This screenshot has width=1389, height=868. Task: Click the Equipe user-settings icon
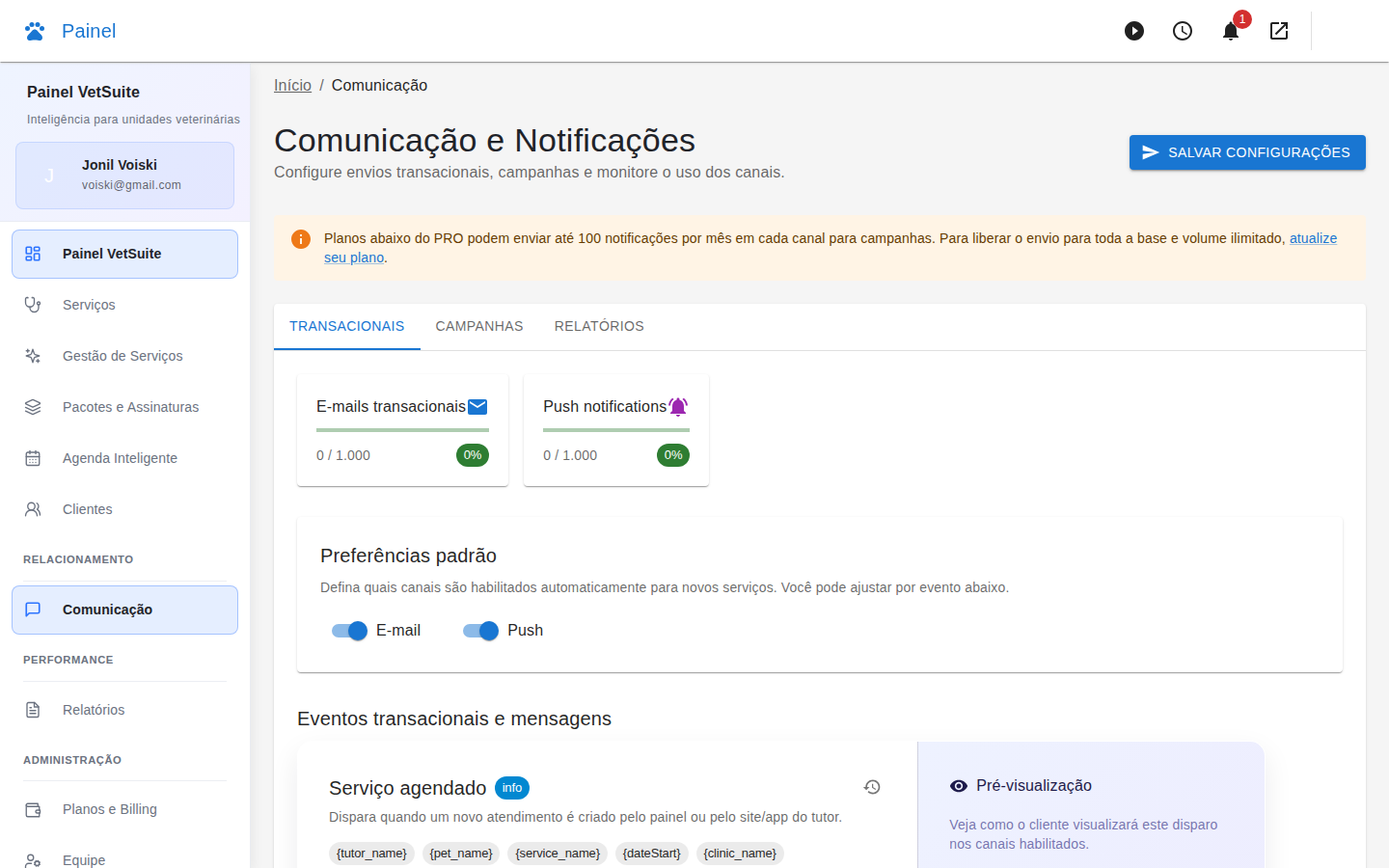pyautogui.click(x=33, y=860)
